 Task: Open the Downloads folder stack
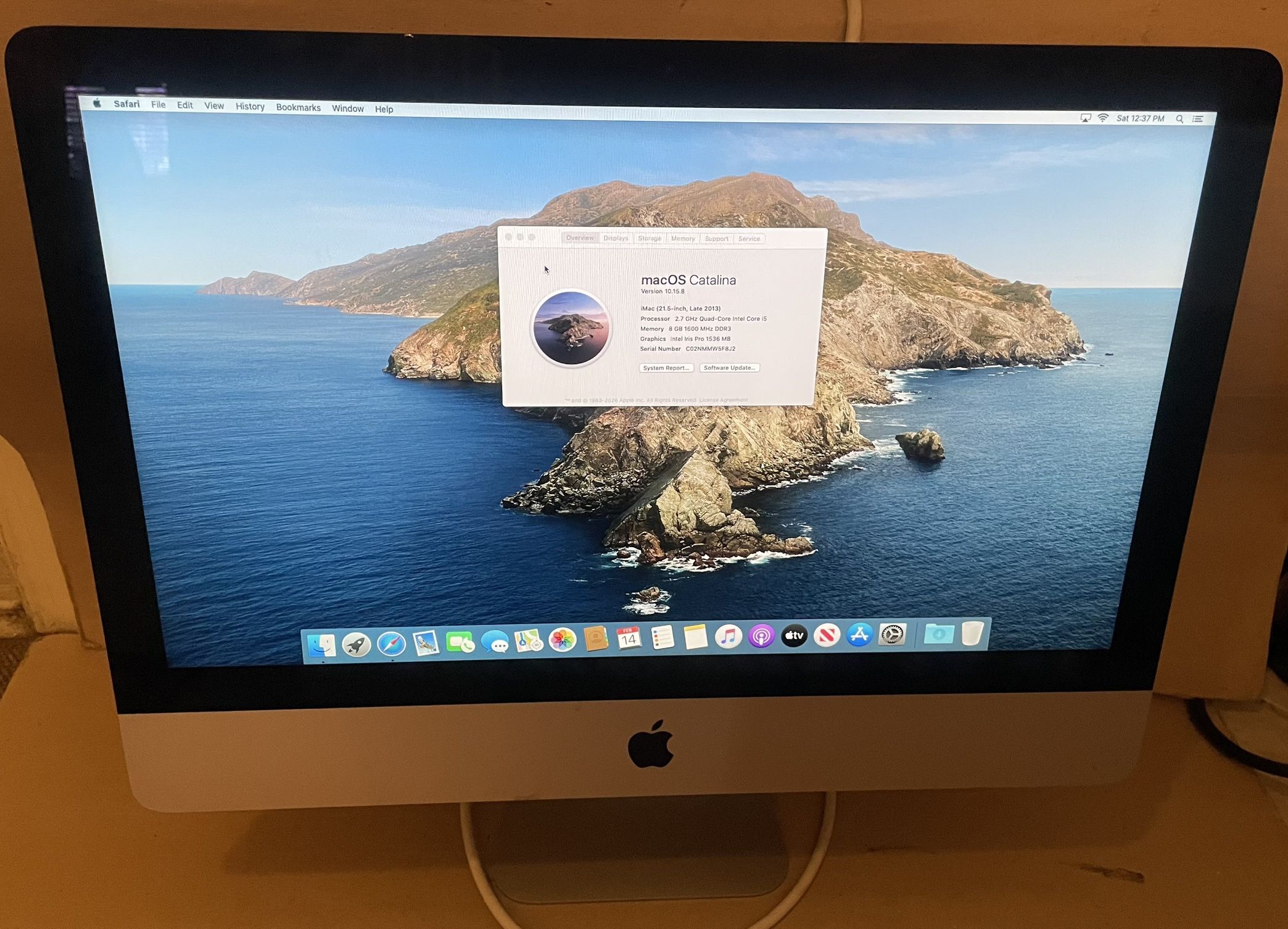pyautogui.click(x=939, y=634)
